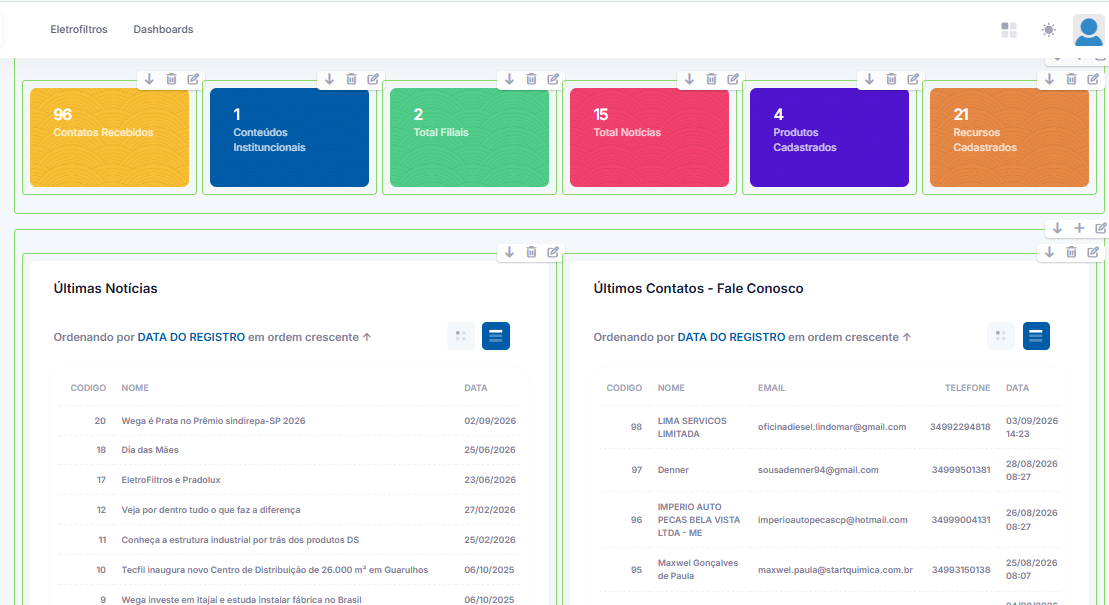Select contact email sousadenner94@gmail.com

pos(818,470)
